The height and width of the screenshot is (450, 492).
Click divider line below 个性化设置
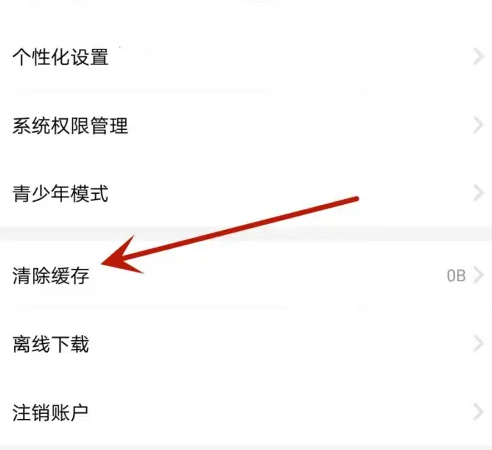tap(246, 91)
